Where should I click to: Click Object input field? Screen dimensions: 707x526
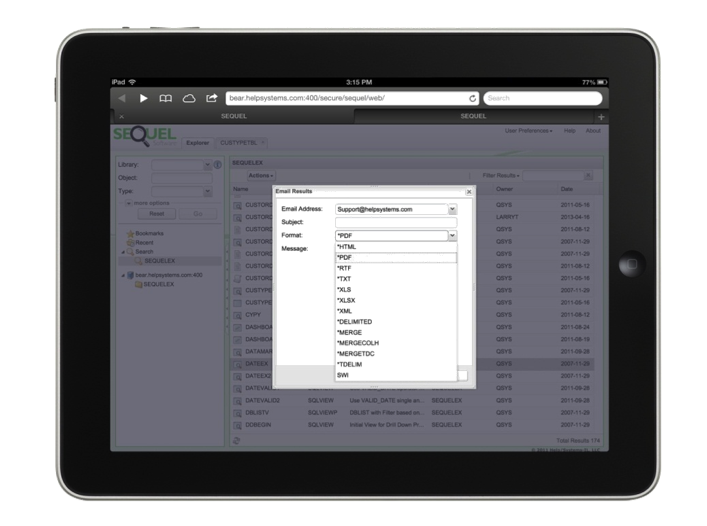pos(181,178)
